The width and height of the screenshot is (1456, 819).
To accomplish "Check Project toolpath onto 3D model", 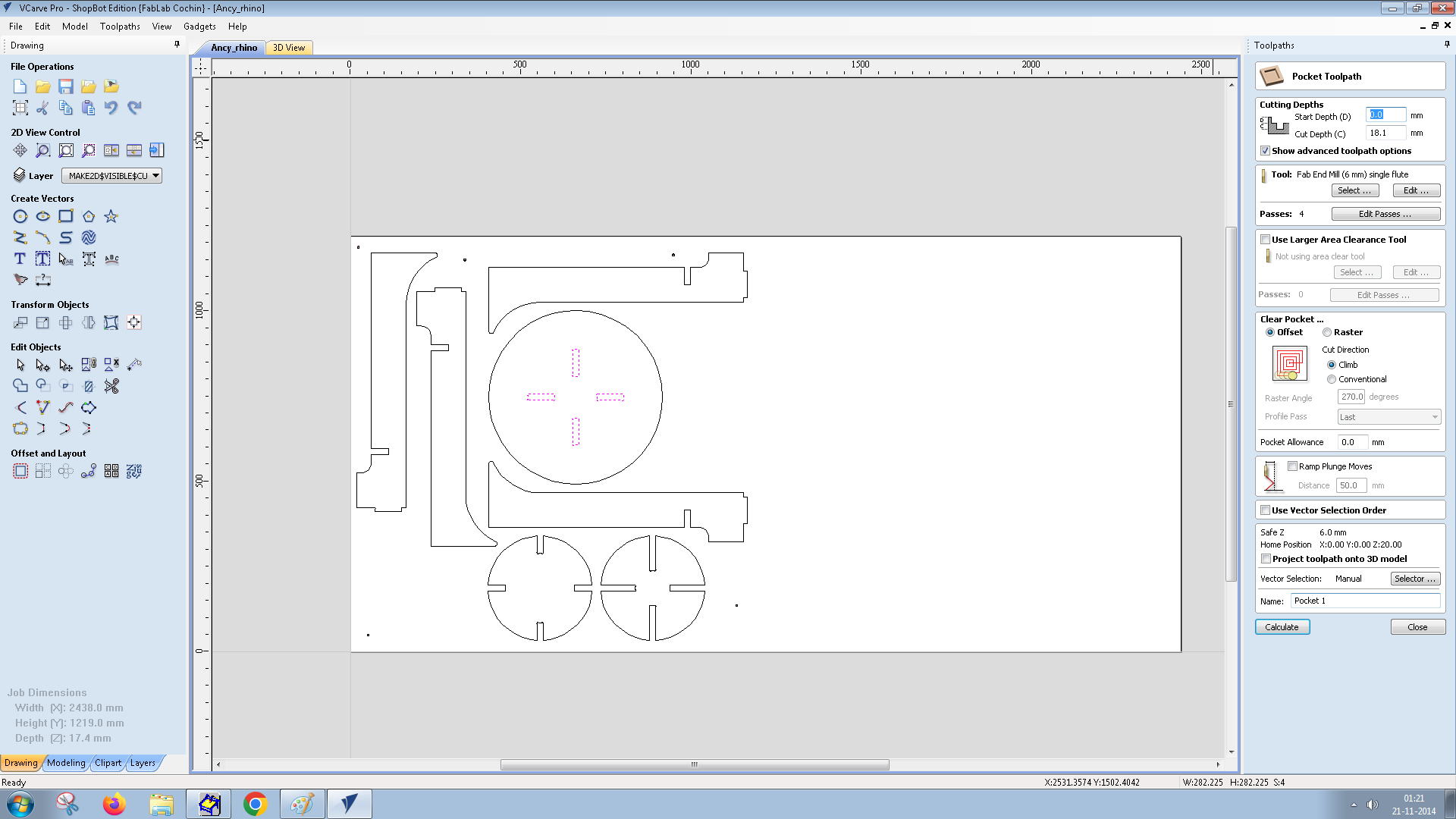I will pos(1266,559).
